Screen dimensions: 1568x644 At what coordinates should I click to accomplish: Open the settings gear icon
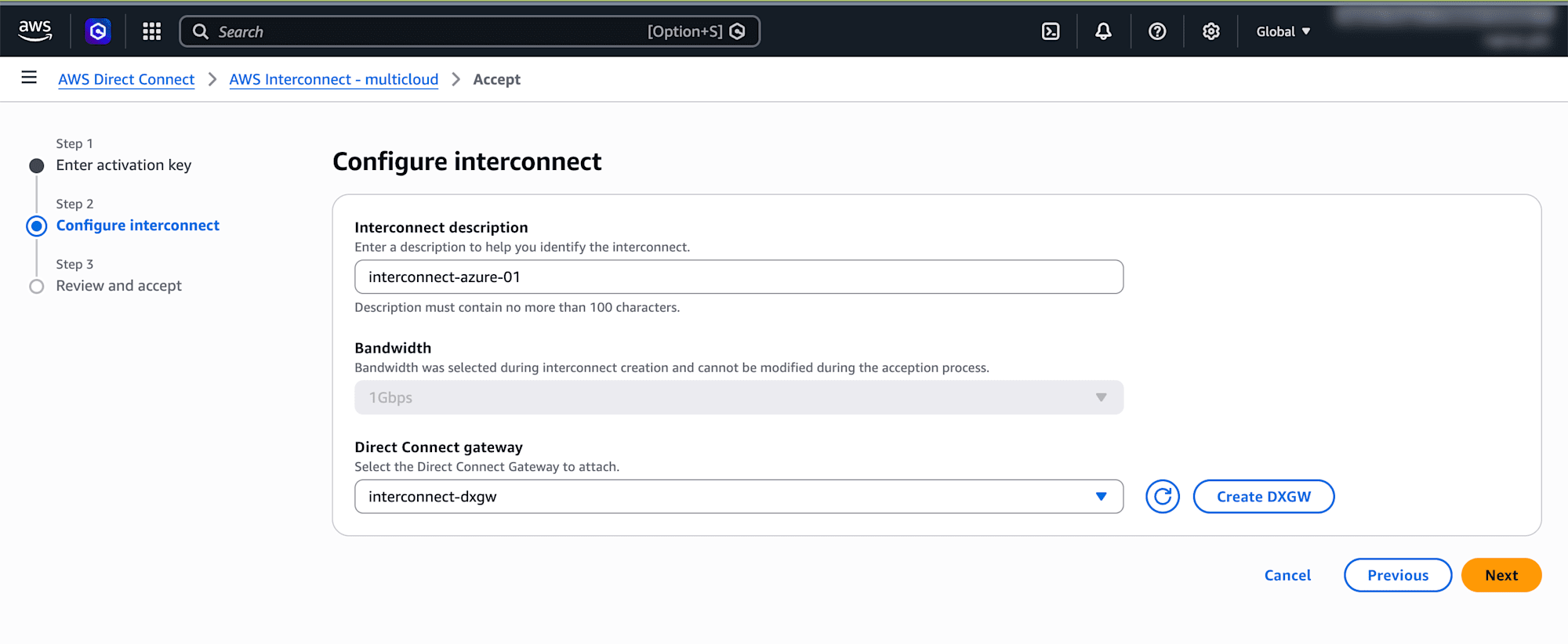pos(1211,31)
